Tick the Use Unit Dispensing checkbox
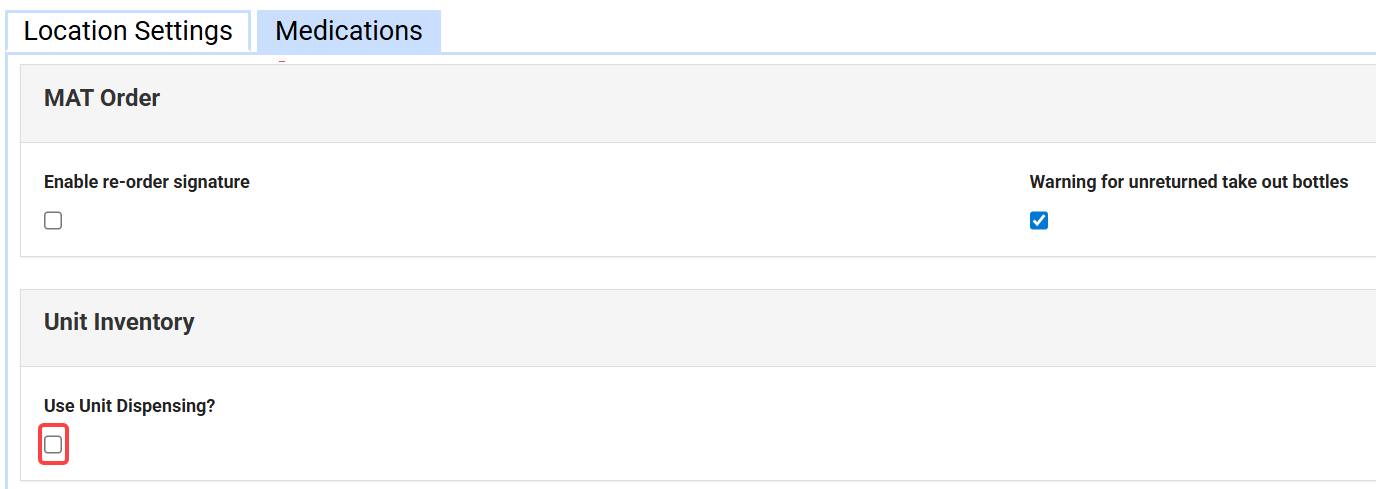Image resolution: width=1376 pixels, height=489 pixels. click(53, 444)
